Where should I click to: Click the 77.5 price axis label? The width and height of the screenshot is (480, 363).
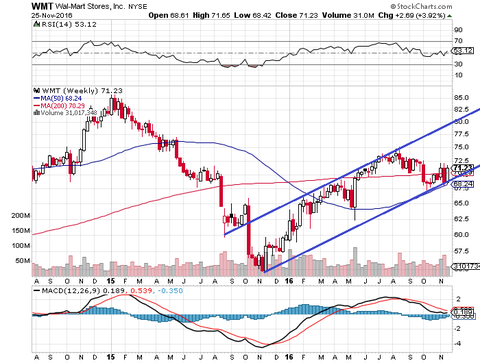(x=461, y=134)
